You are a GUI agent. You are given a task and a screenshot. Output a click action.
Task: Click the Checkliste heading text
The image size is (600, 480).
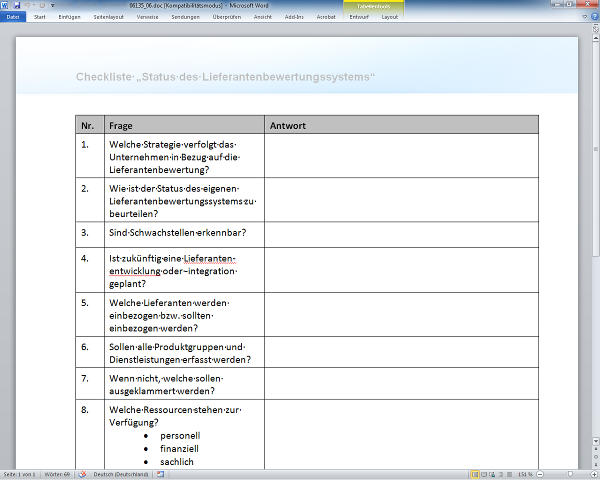coord(225,77)
